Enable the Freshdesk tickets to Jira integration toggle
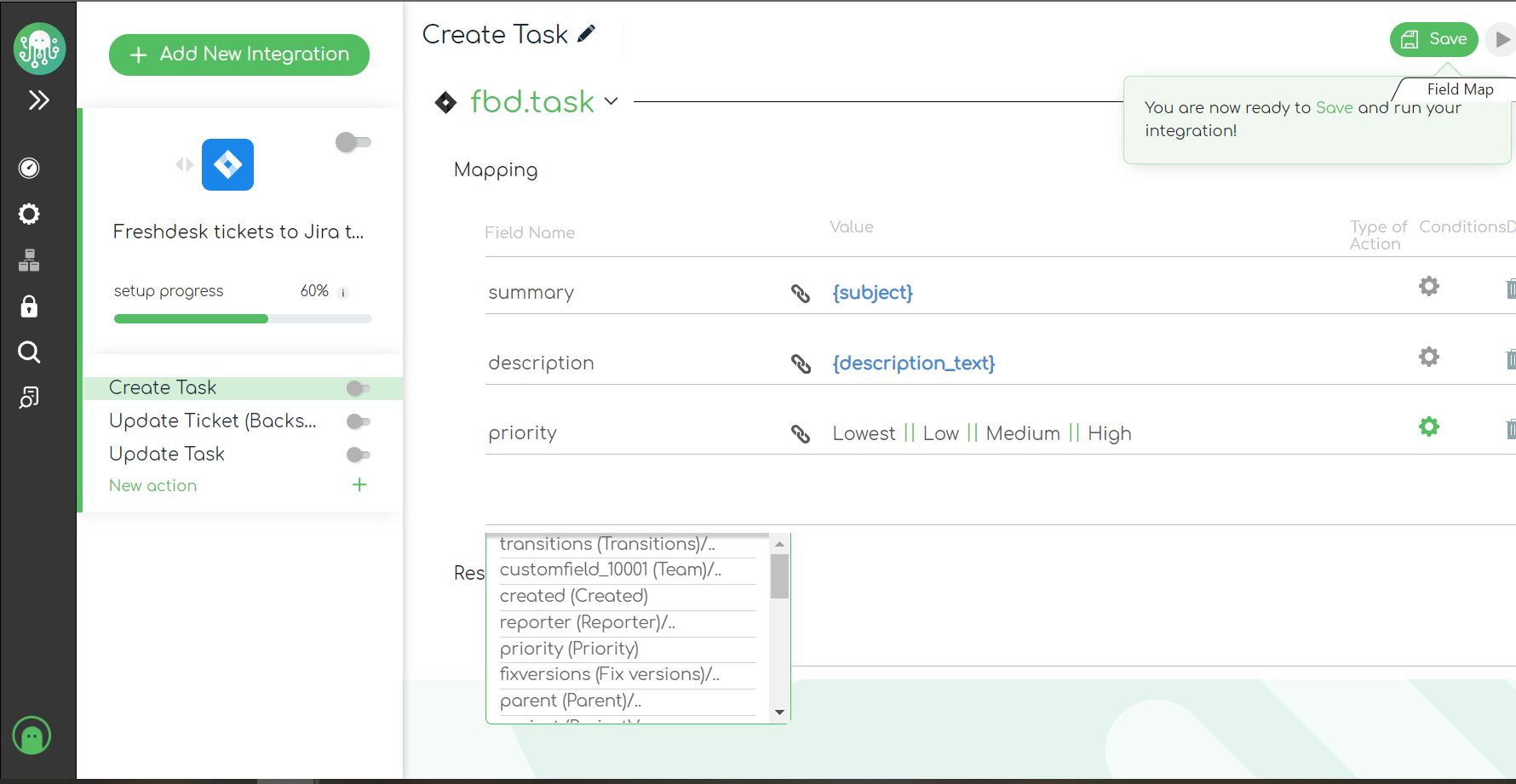 coord(353,142)
